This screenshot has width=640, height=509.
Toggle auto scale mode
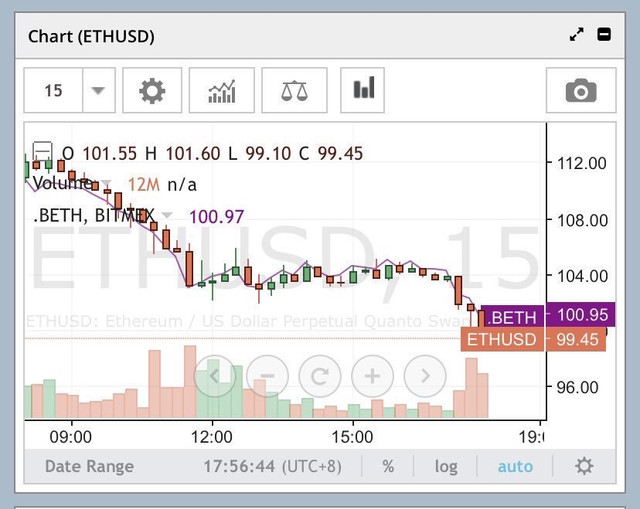pyautogui.click(x=515, y=466)
